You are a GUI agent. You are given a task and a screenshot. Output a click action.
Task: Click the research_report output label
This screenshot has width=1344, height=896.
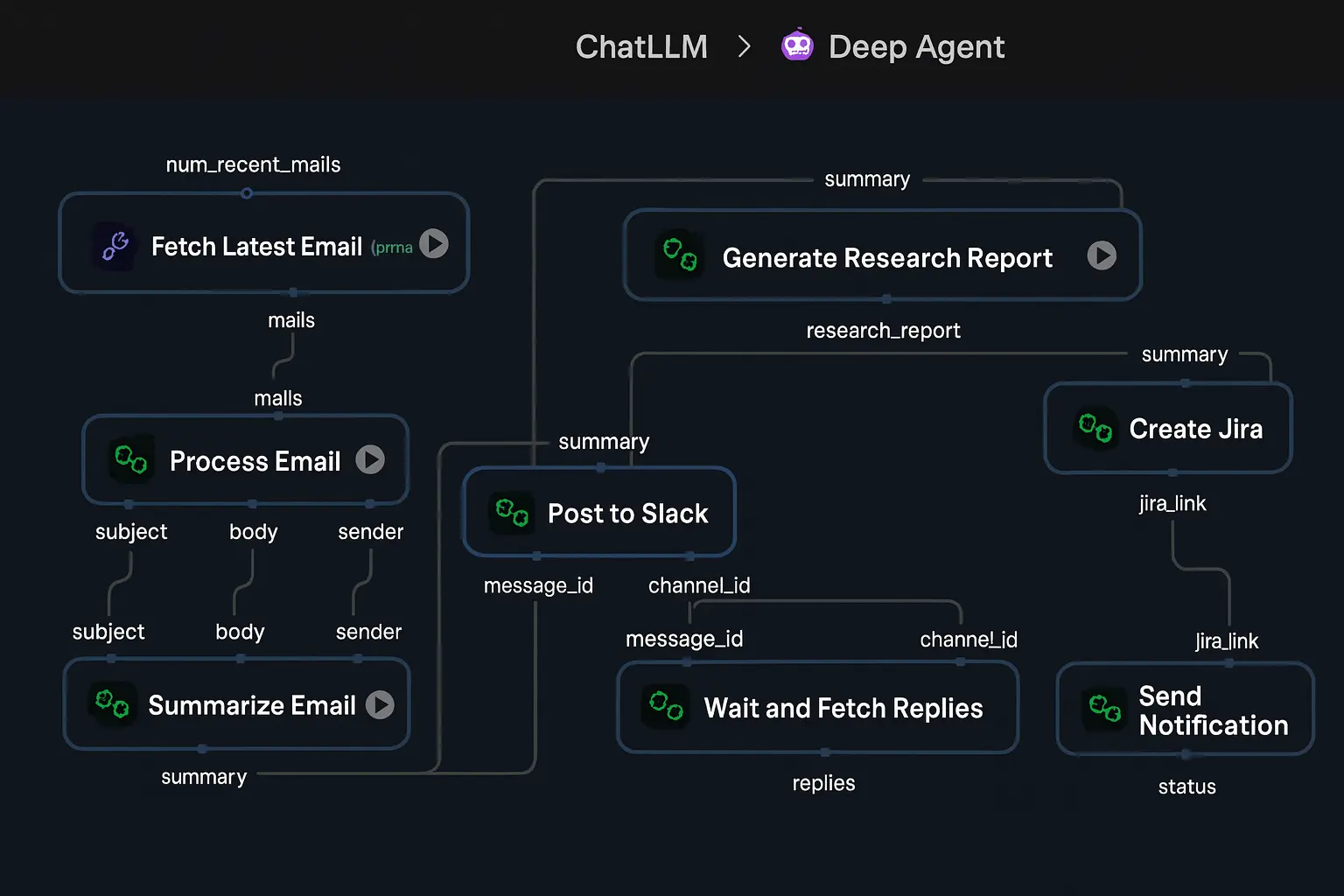(883, 331)
